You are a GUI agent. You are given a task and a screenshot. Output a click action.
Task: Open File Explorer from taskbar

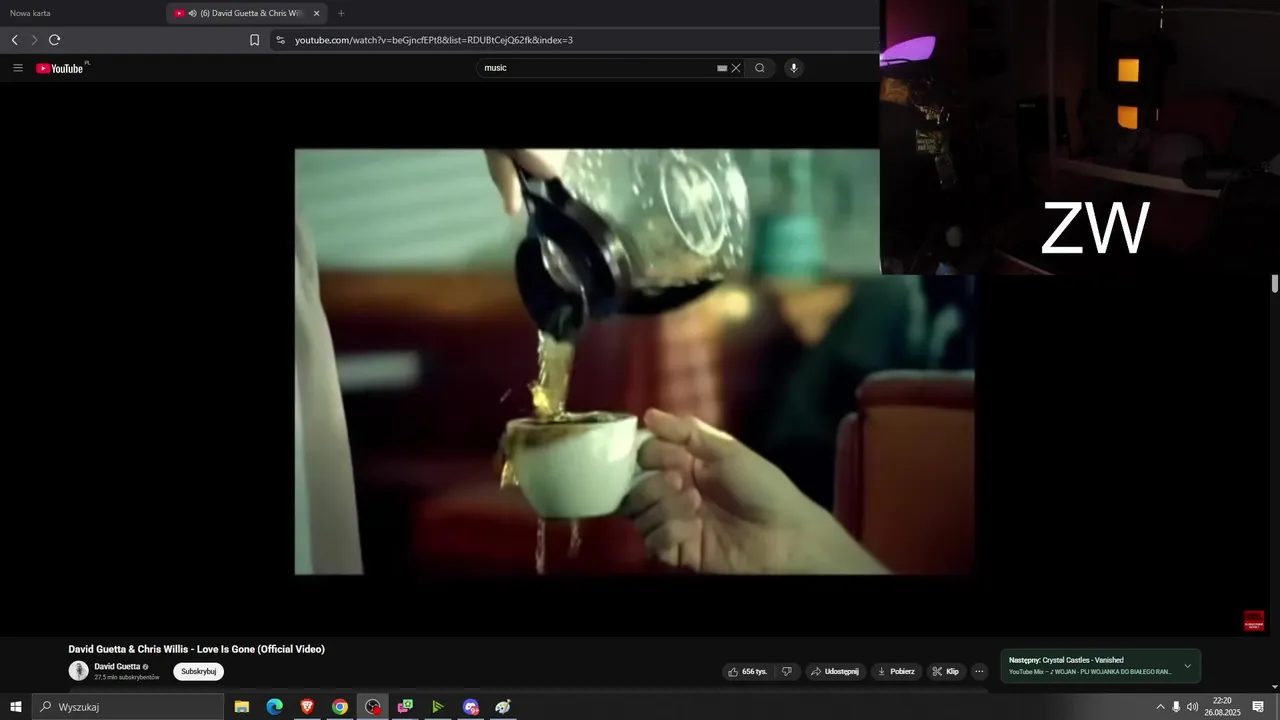click(x=242, y=707)
